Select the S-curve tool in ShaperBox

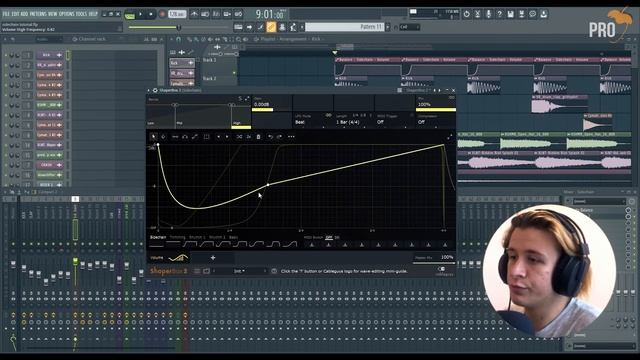coord(195,137)
